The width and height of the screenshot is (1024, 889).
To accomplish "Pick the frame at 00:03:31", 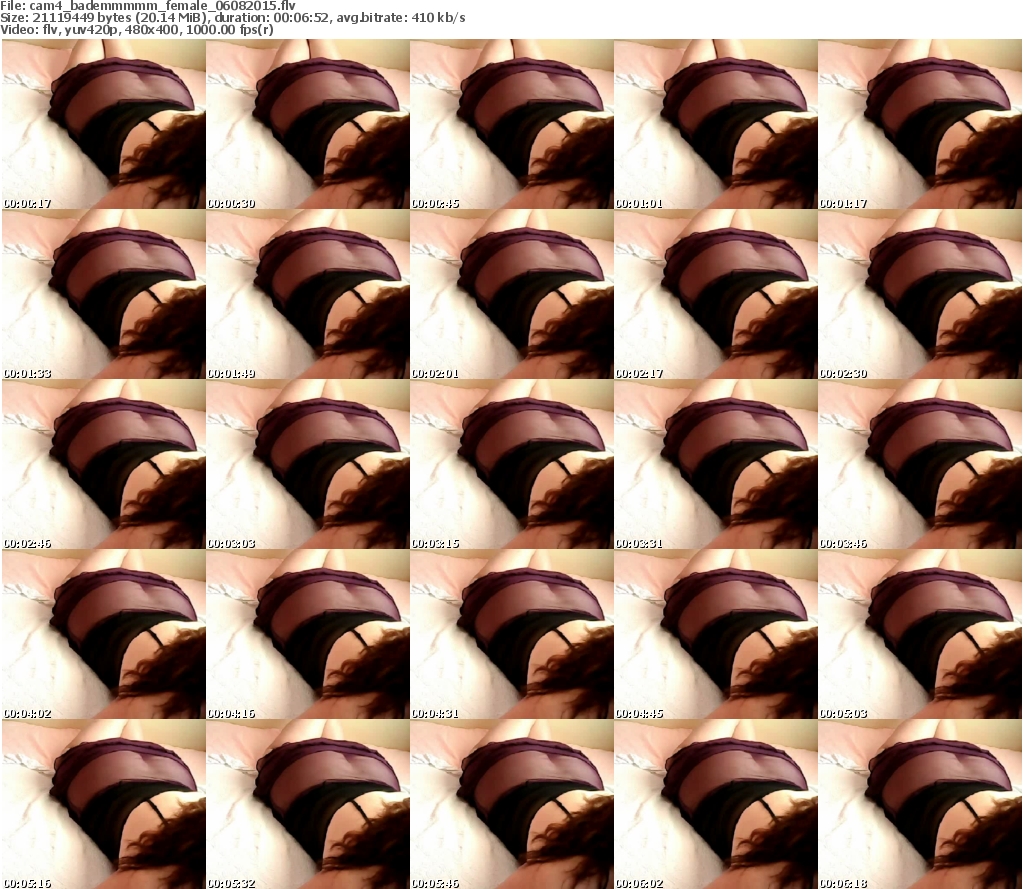I will coord(716,464).
